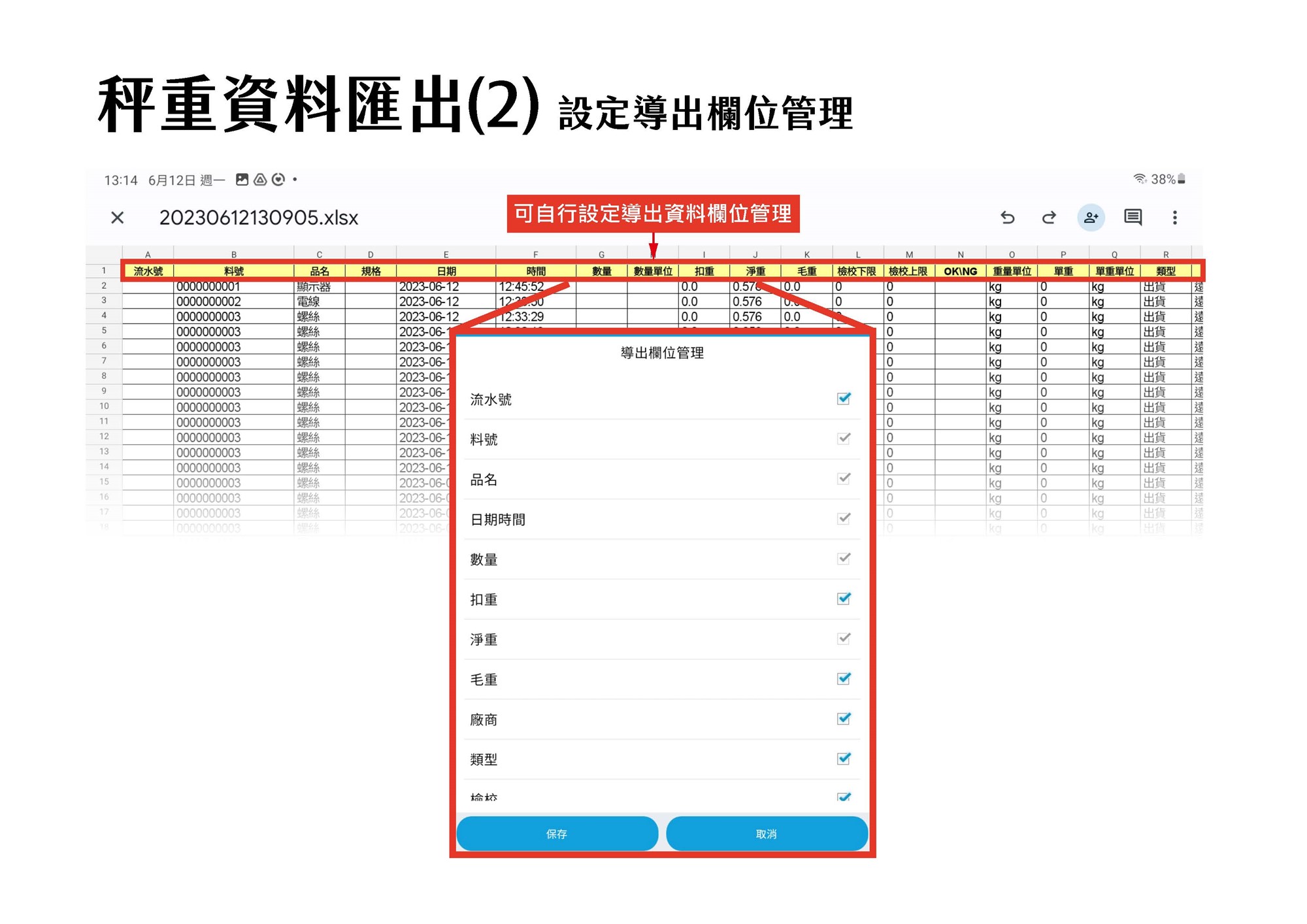Screen dimensions: 1307x924
Task: Toggle the 扣重 checkbox
Action: 844,599
